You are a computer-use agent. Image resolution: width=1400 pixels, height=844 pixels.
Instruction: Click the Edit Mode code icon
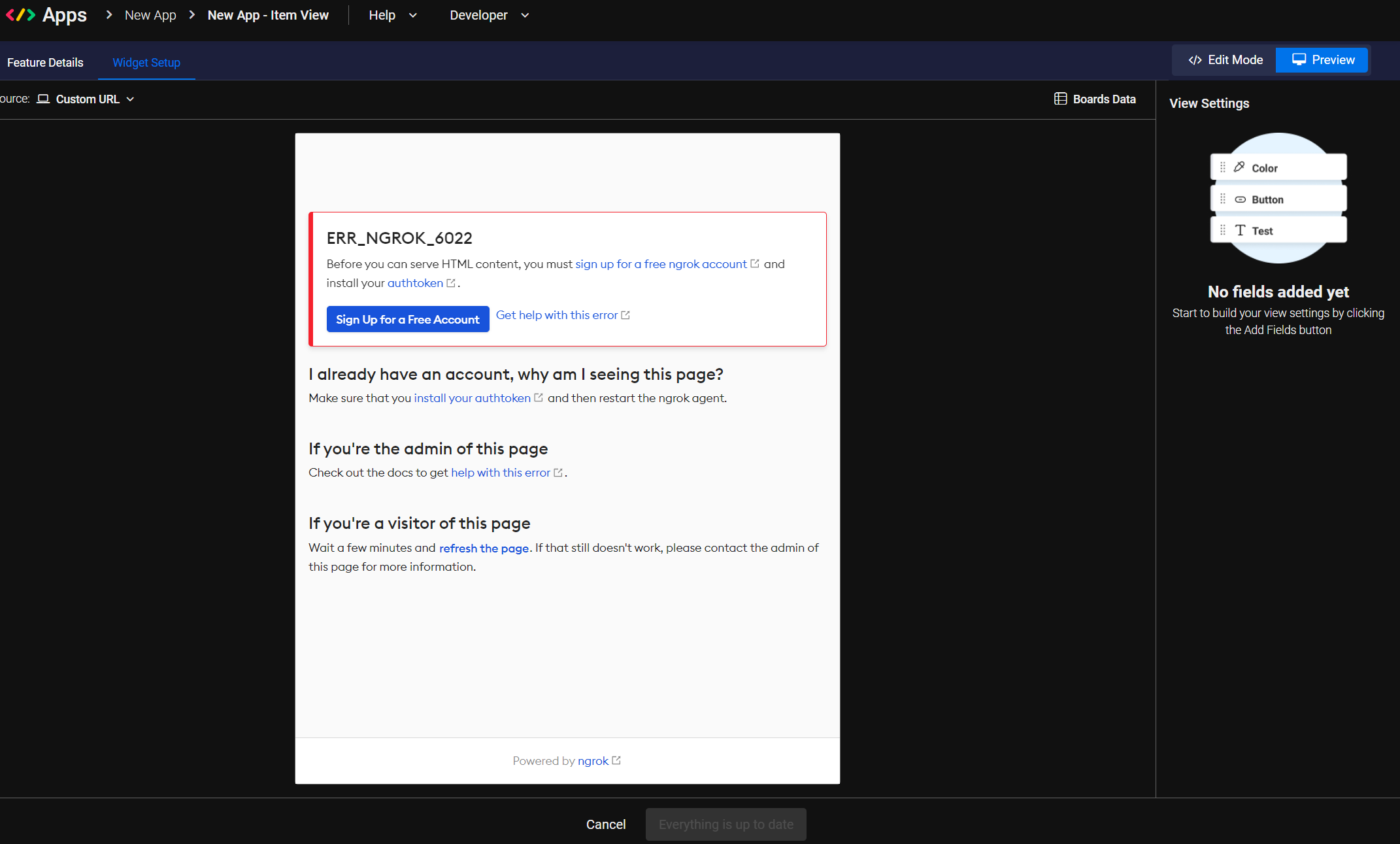tap(1195, 60)
